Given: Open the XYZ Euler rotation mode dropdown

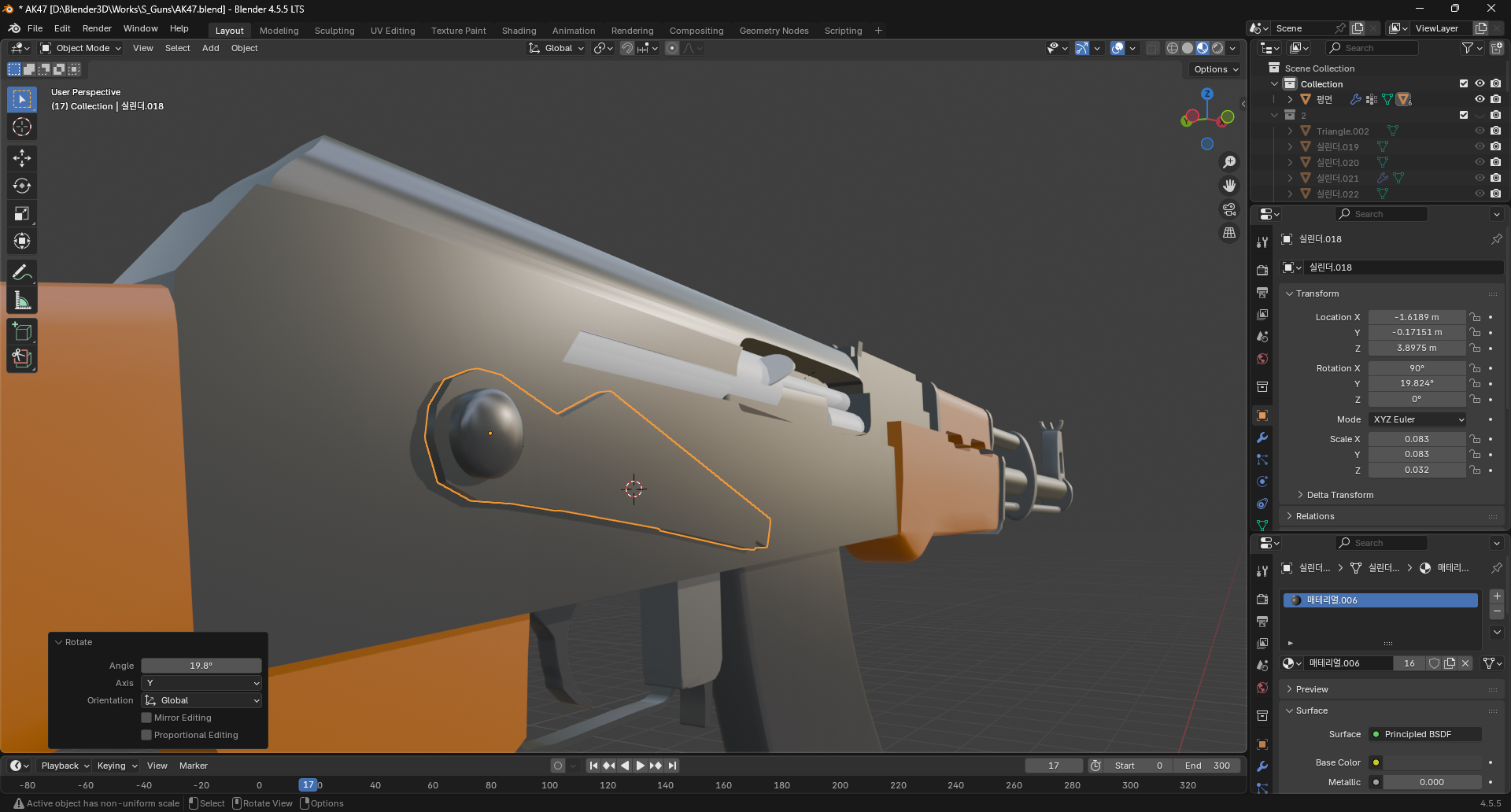Looking at the screenshot, I should tap(1417, 419).
